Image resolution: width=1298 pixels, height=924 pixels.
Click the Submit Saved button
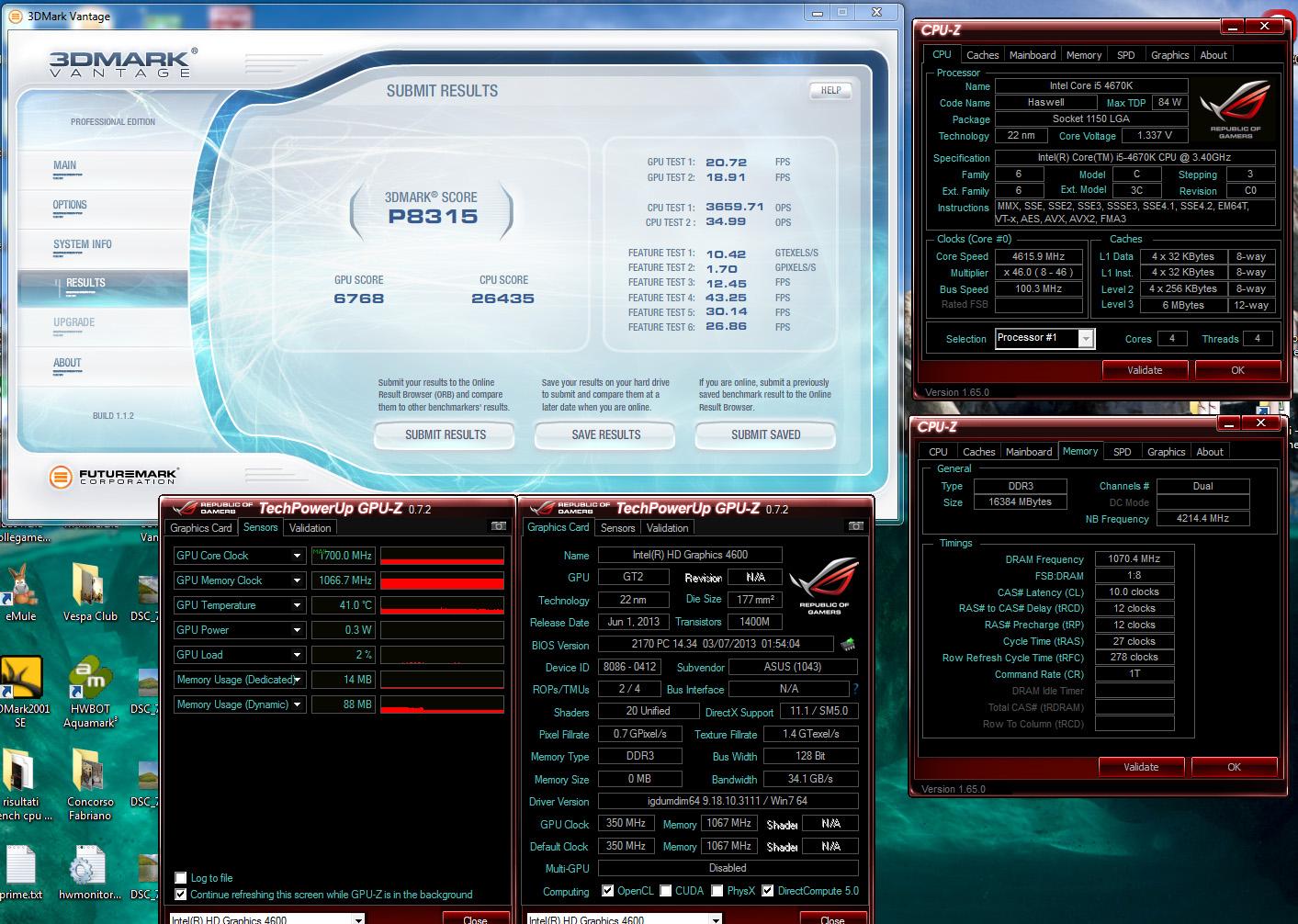point(766,434)
